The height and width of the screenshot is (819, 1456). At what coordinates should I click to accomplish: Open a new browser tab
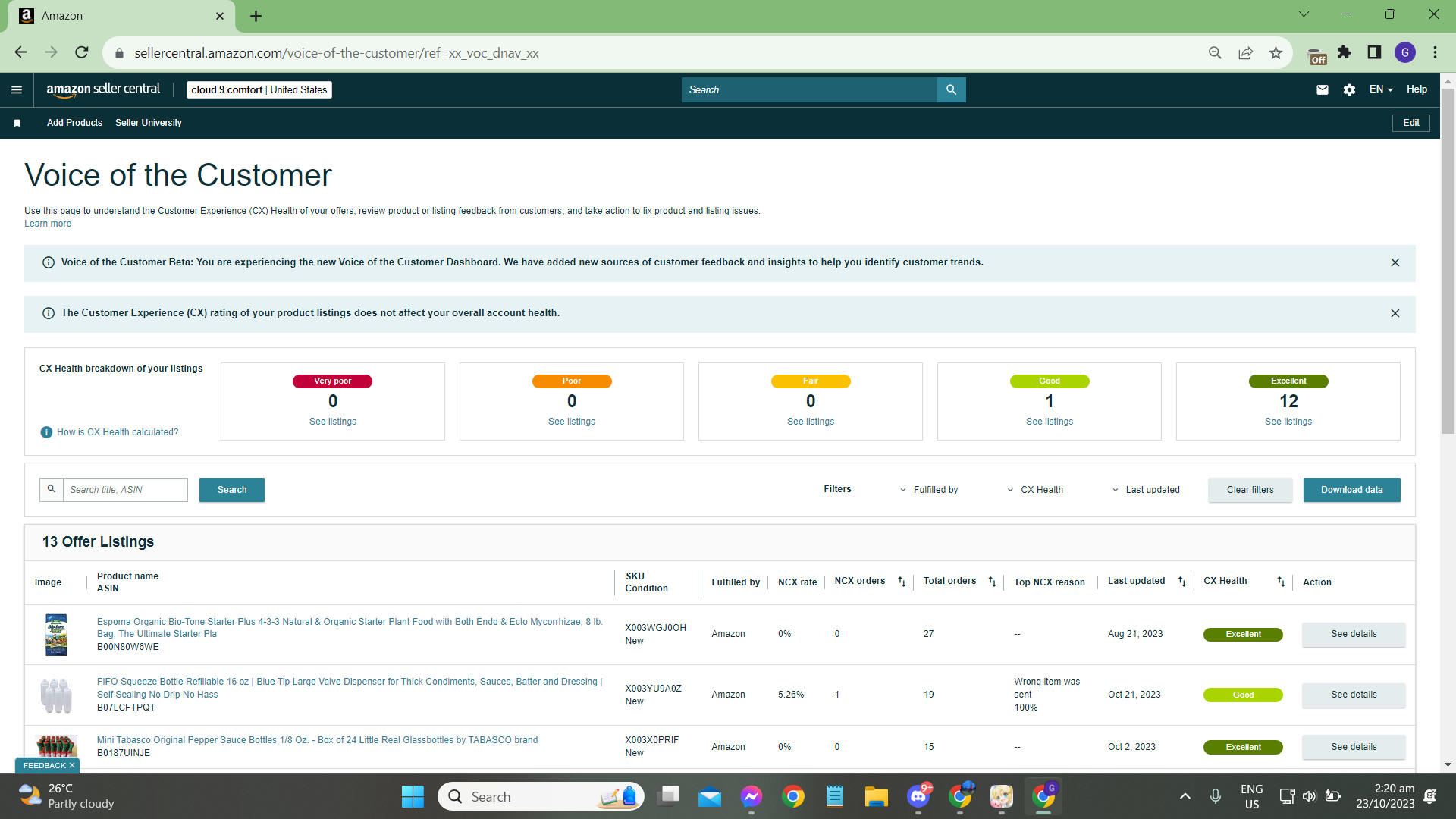256,16
